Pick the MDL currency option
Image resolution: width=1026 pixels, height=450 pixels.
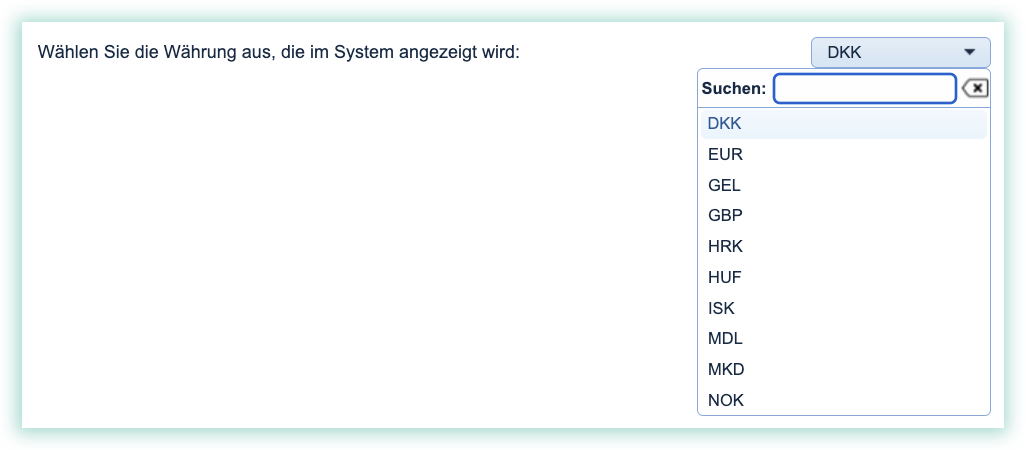[x=724, y=339]
